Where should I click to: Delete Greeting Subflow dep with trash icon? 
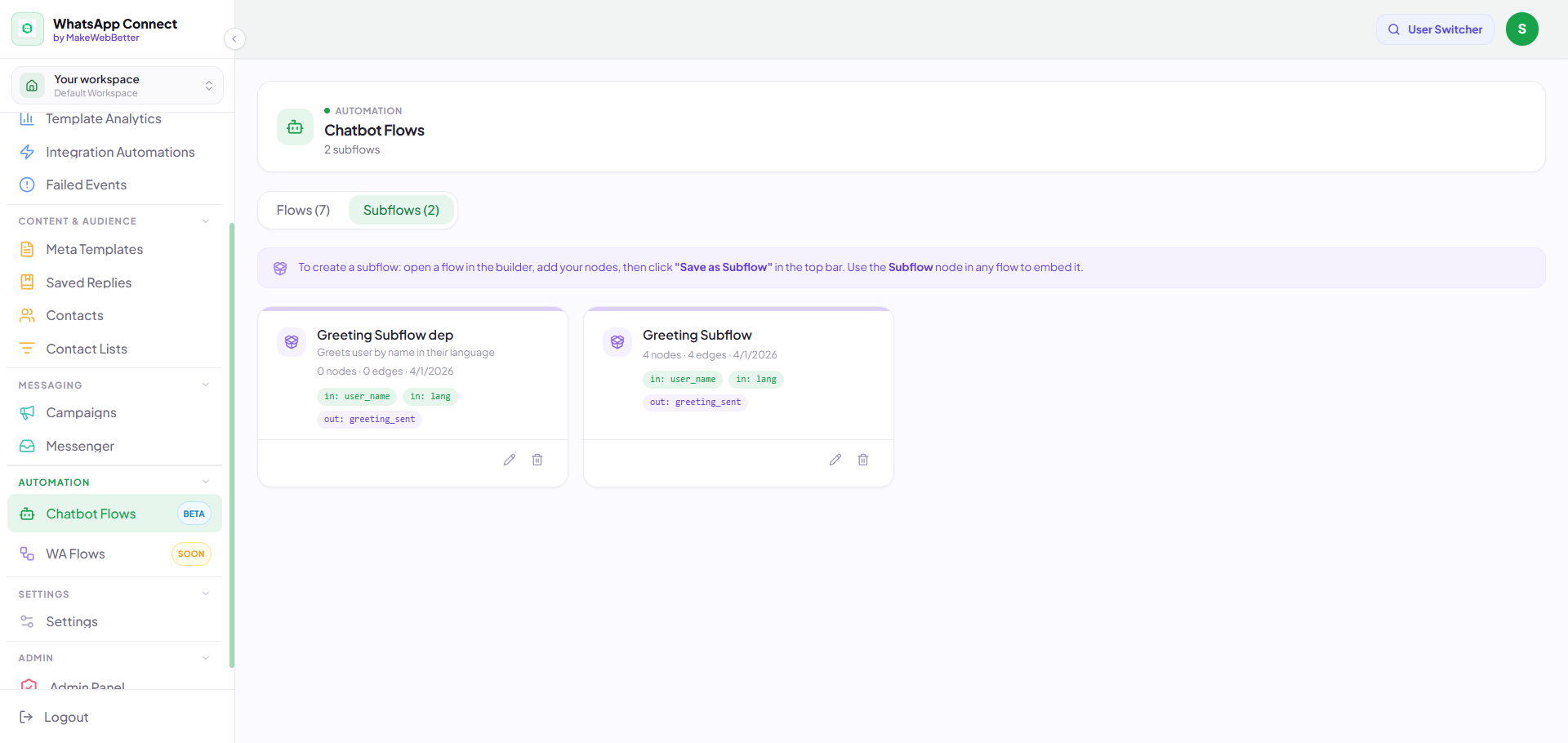click(537, 460)
